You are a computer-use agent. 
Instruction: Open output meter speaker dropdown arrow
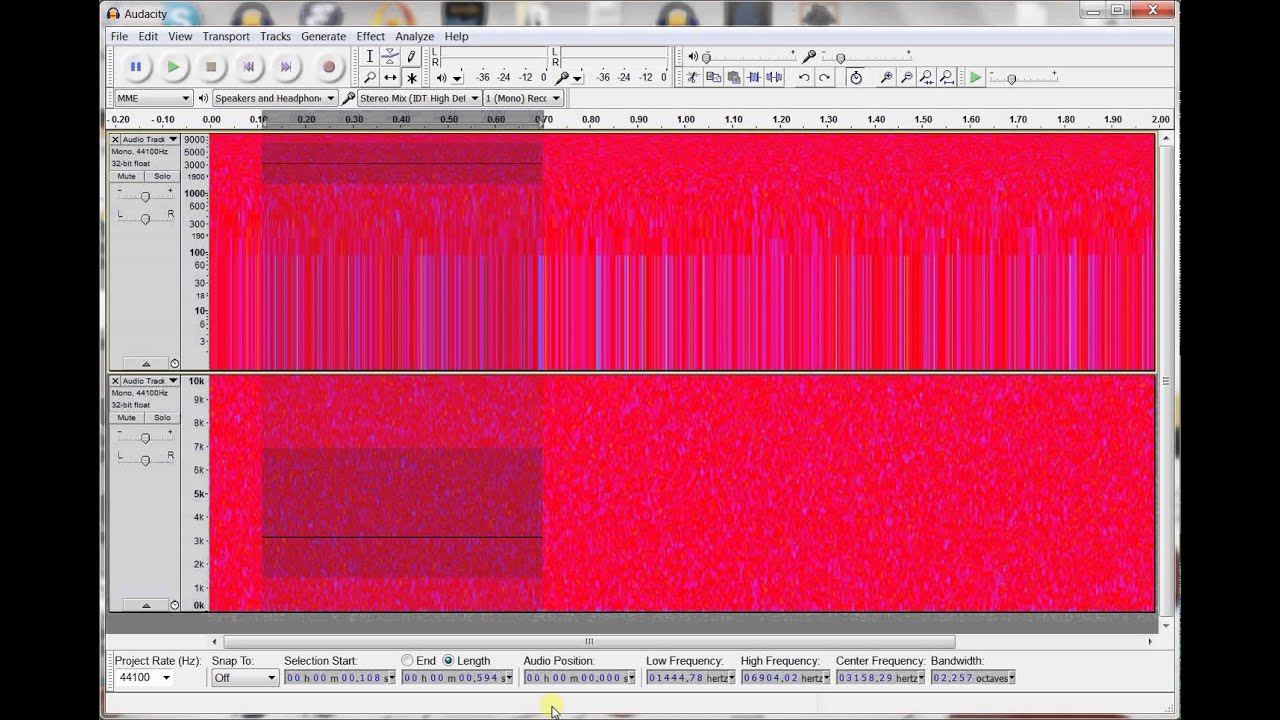[457, 78]
